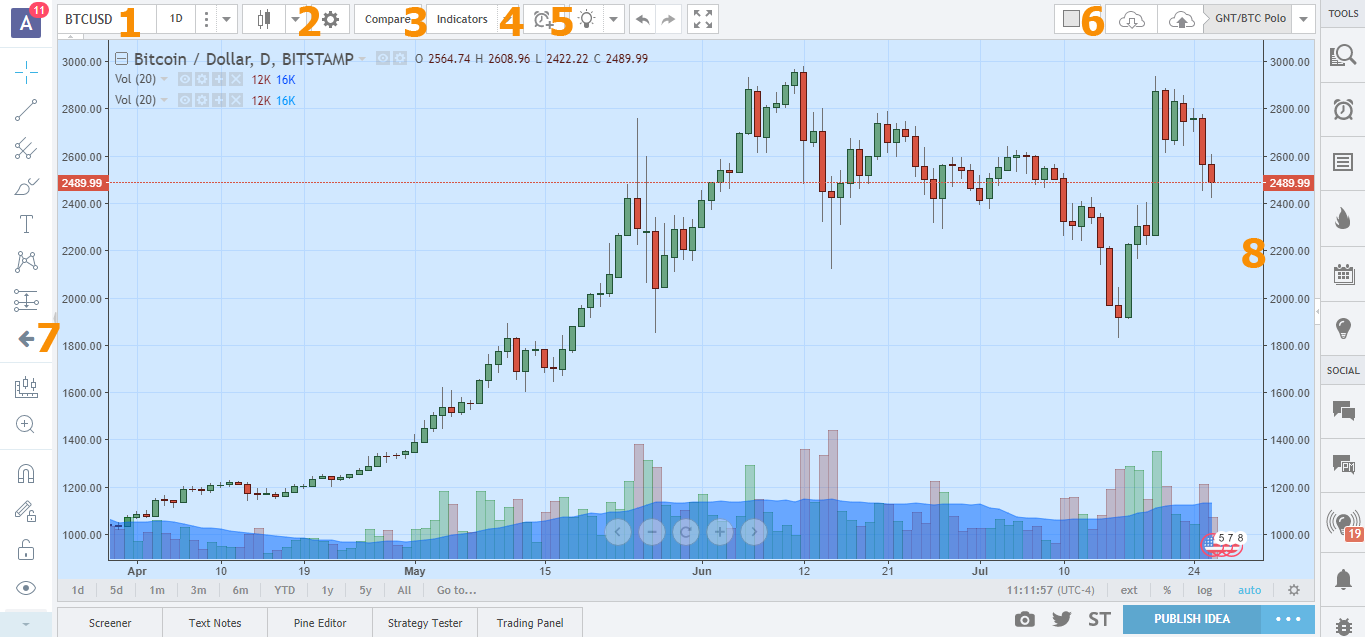Open the 1D interval selector
Screen dimensions: 1365x637
click(175, 19)
